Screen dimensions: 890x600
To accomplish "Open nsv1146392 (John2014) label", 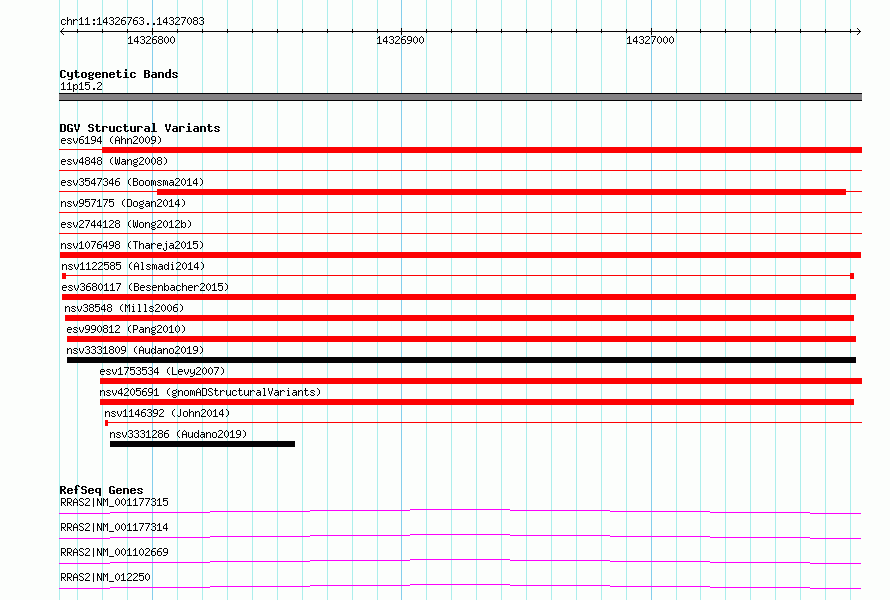I will [167, 413].
